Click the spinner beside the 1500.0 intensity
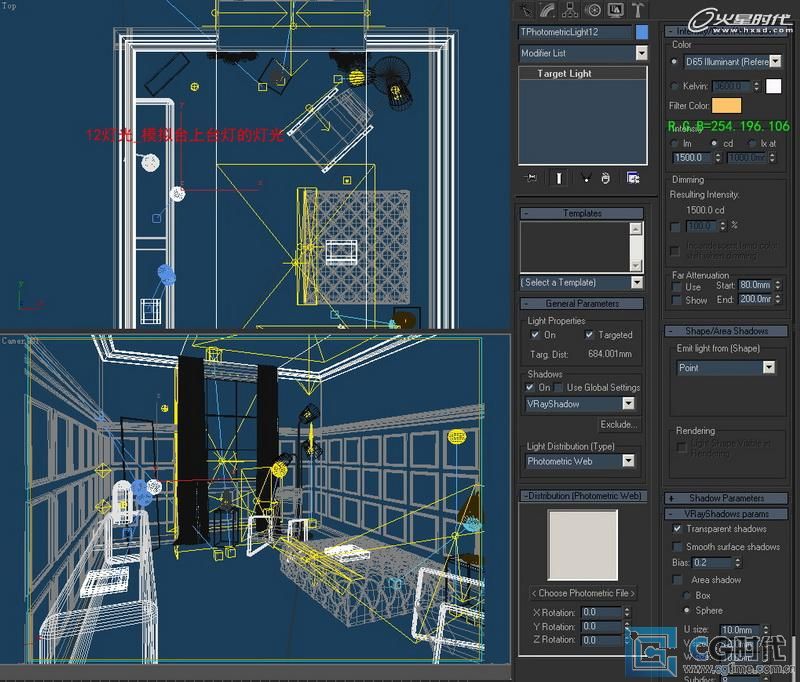The width and height of the screenshot is (800, 682). 718,158
